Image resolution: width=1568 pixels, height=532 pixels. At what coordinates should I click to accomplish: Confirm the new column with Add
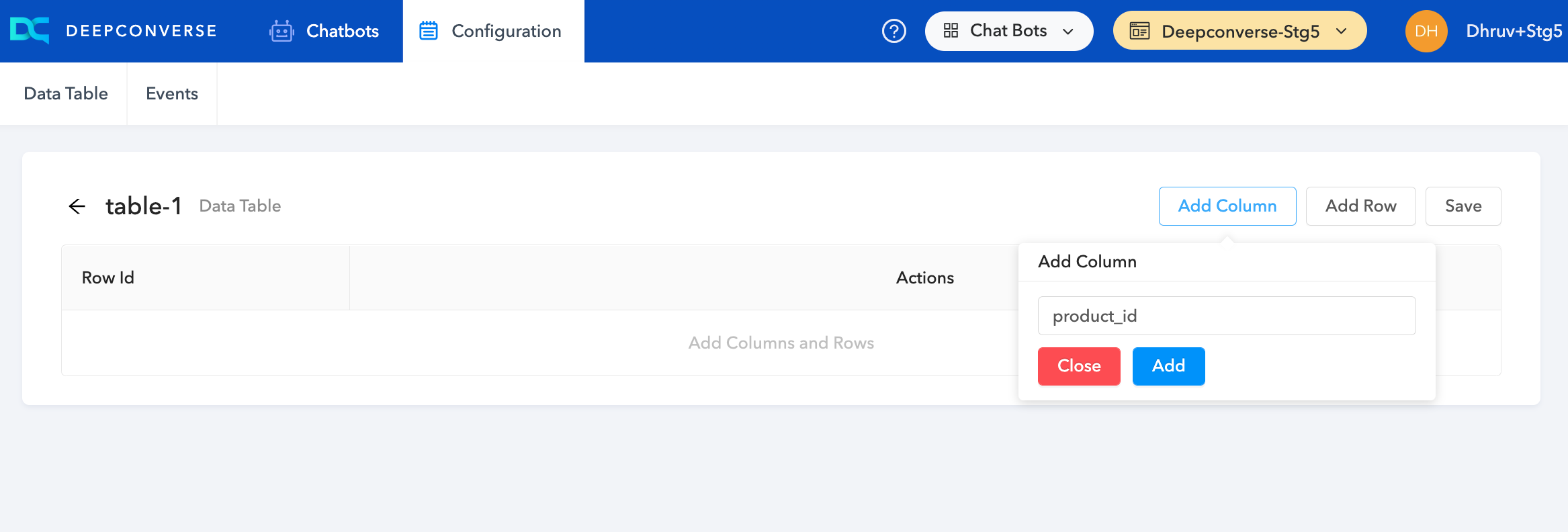pyautogui.click(x=1168, y=366)
